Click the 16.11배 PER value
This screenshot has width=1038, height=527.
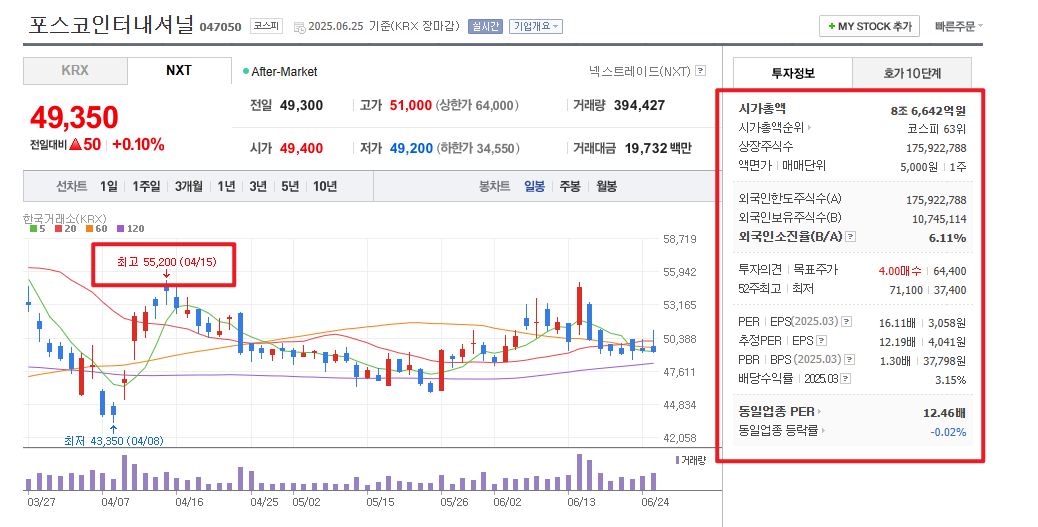(x=897, y=323)
